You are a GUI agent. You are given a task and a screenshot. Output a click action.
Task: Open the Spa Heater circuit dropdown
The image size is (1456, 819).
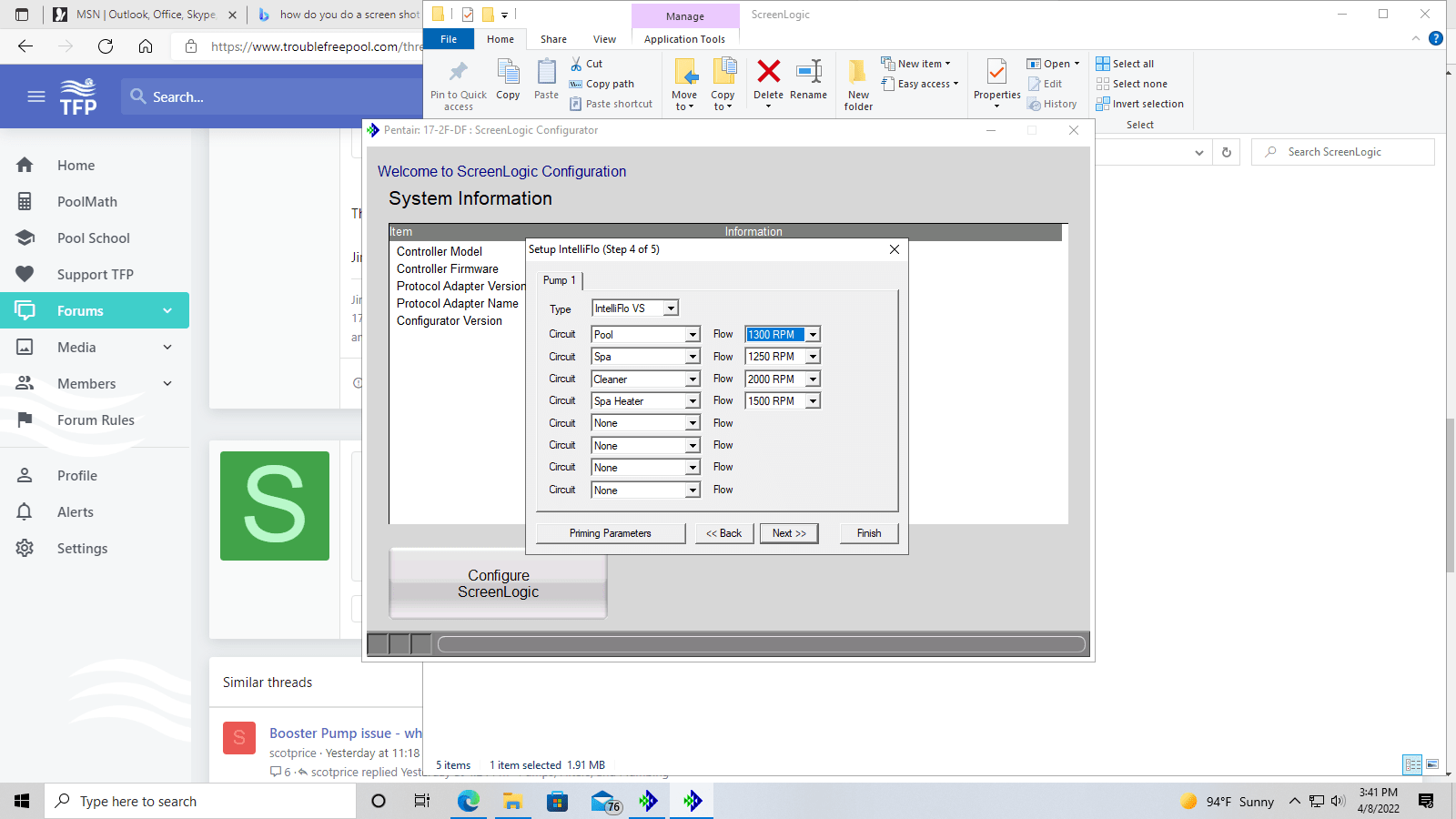point(693,401)
